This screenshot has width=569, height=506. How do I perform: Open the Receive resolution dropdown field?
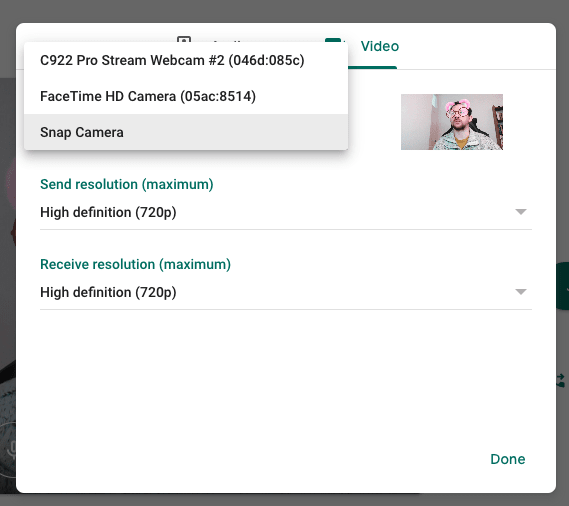click(286, 292)
